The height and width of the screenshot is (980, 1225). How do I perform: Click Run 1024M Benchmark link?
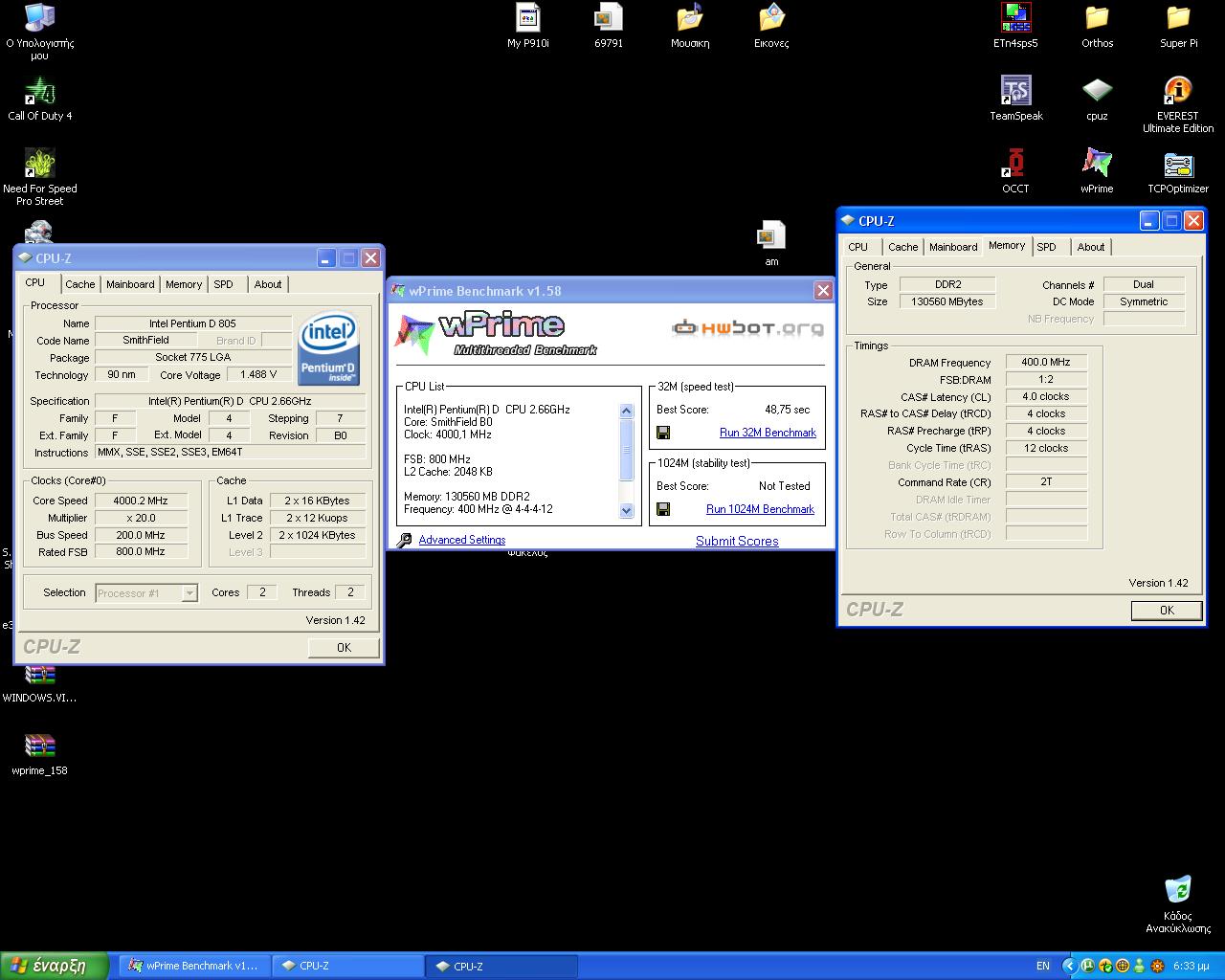[x=760, y=509]
